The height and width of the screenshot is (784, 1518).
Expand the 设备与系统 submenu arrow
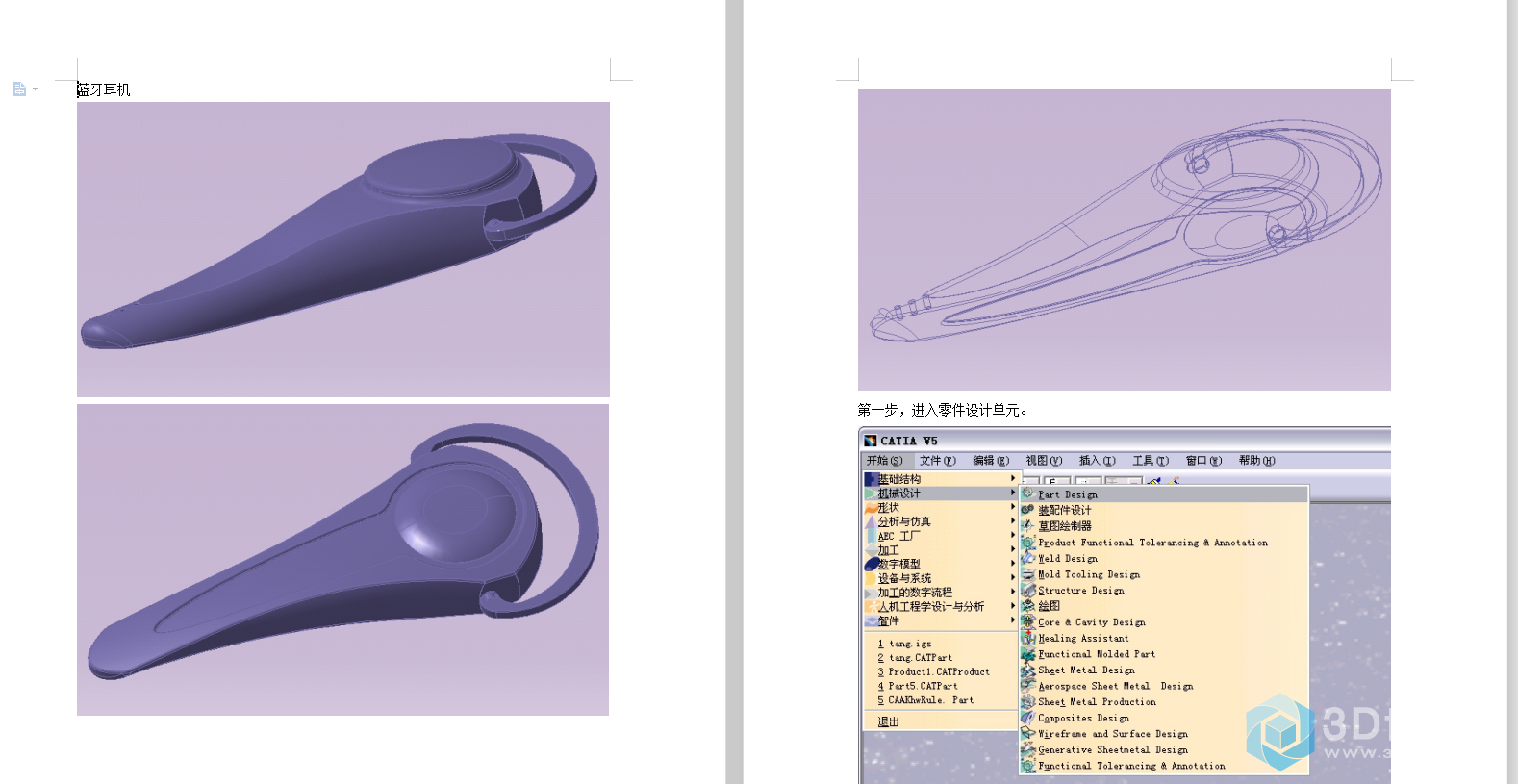1012,578
